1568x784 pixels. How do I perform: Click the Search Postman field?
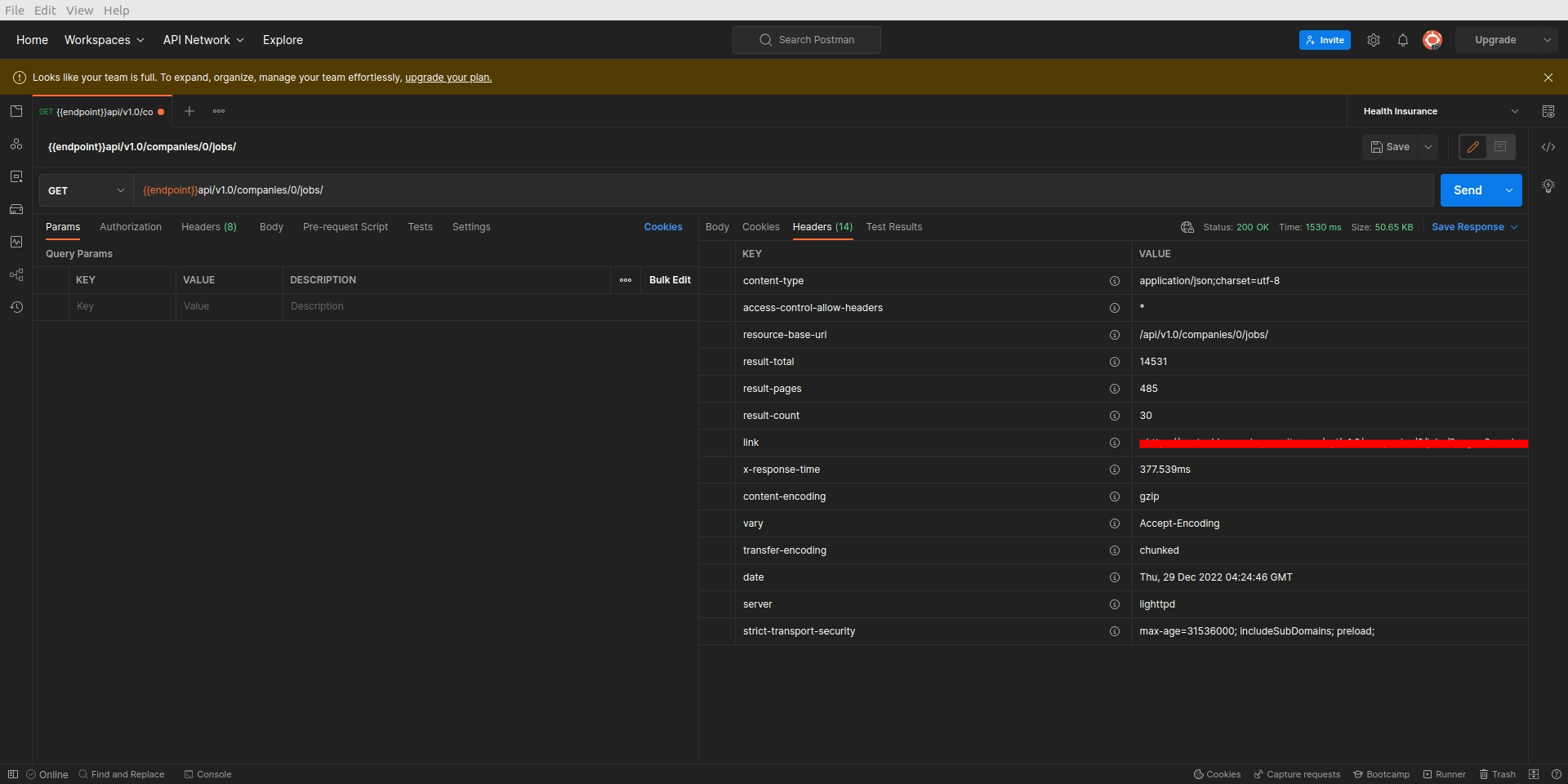807,40
